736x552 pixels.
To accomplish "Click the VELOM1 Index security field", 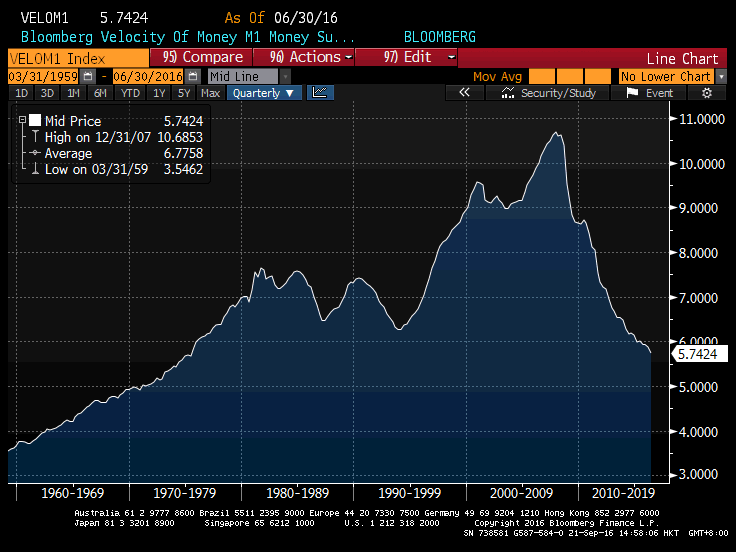I will click(x=75, y=57).
